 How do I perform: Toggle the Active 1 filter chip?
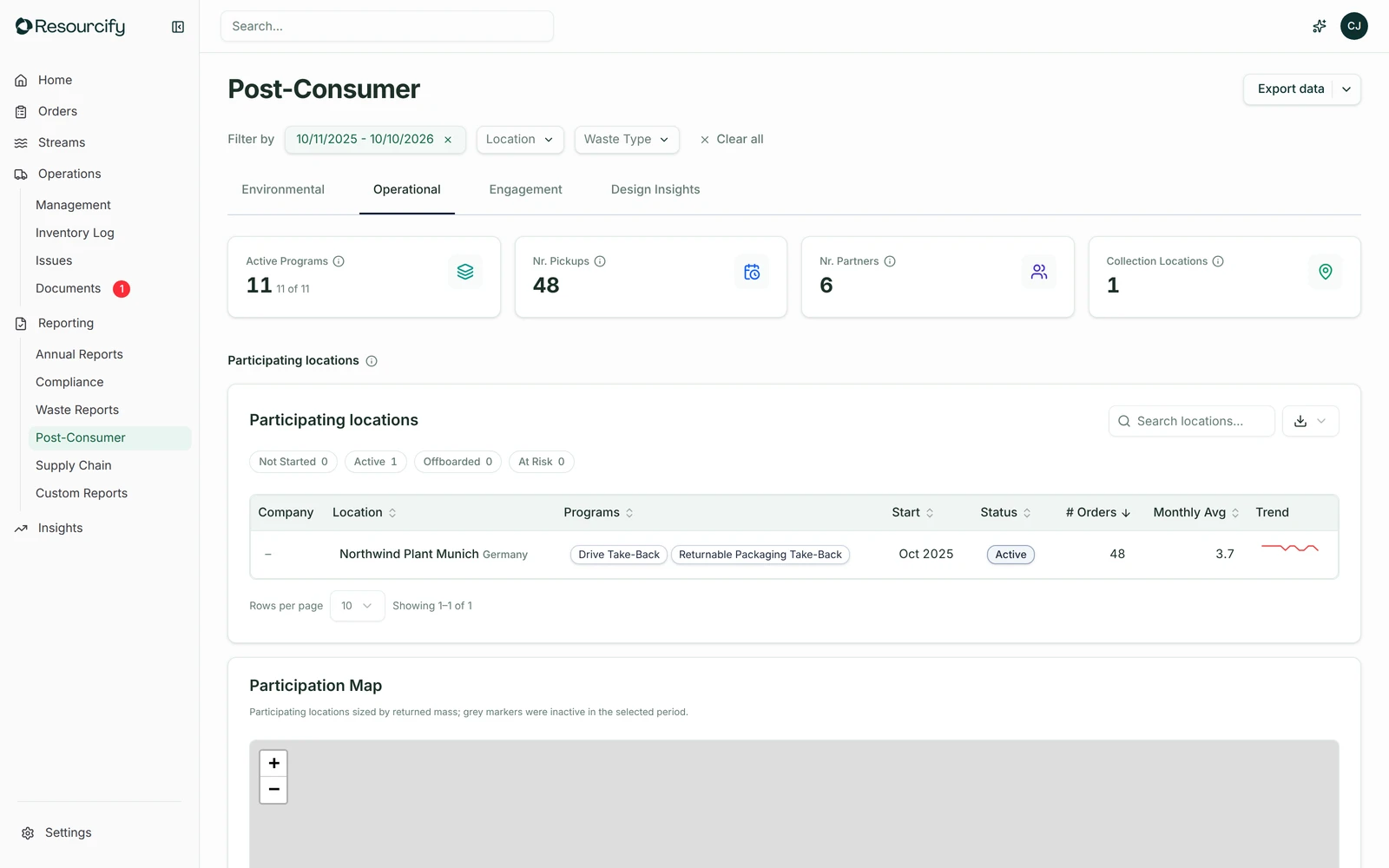click(x=375, y=462)
